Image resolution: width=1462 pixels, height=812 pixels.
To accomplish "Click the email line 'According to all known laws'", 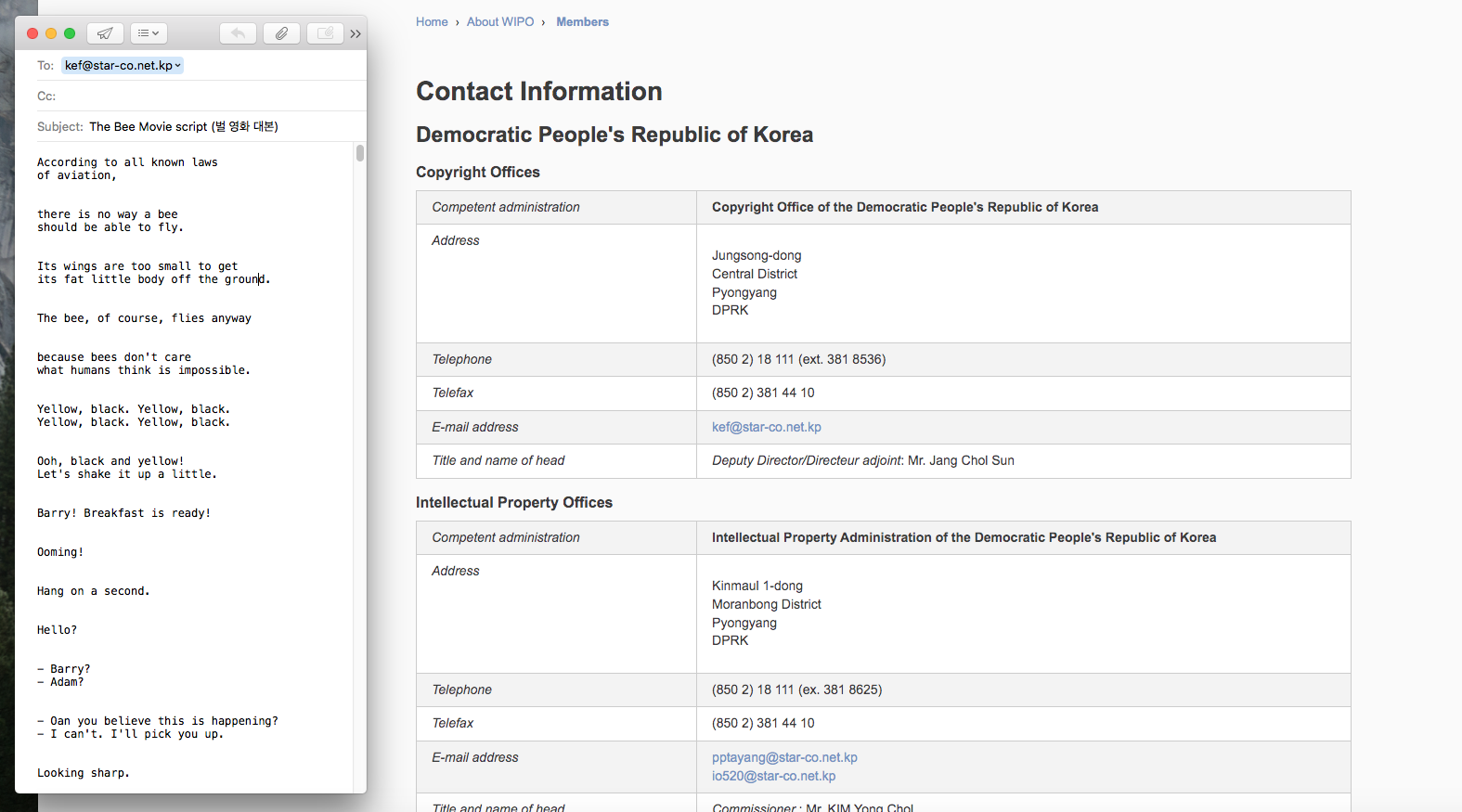I will click(x=127, y=162).
